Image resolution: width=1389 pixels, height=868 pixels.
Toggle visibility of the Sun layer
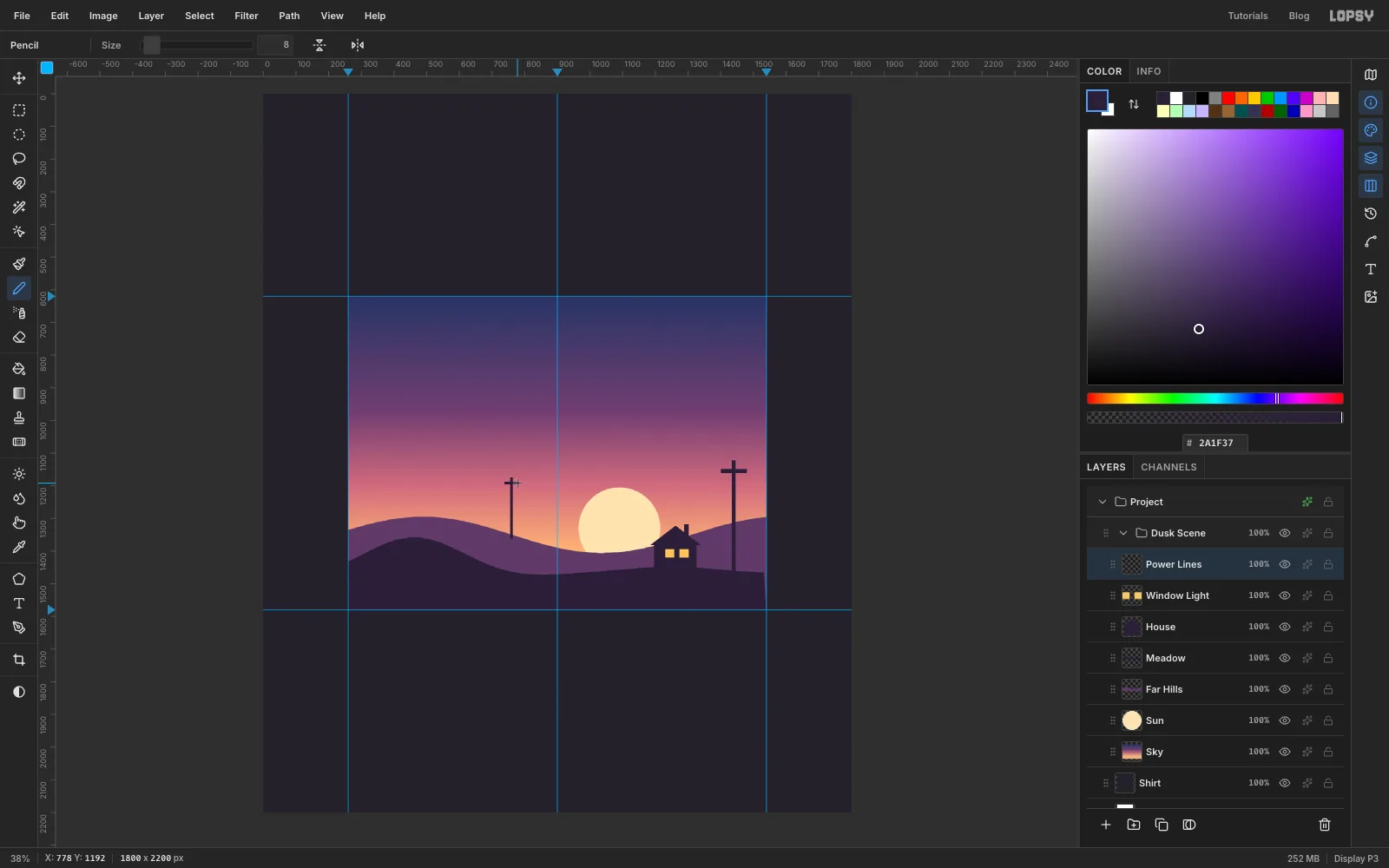(1285, 720)
